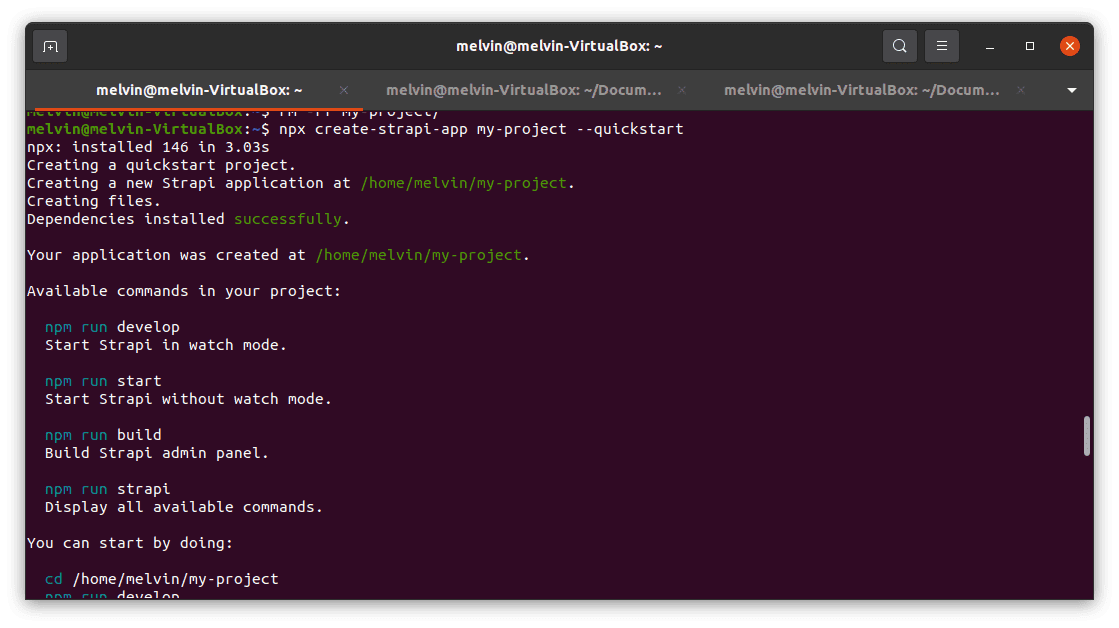Screen dimensions: 1119x628
Task: Click 'Start Strapi in watch mode.' line
Action: tap(166, 345)
